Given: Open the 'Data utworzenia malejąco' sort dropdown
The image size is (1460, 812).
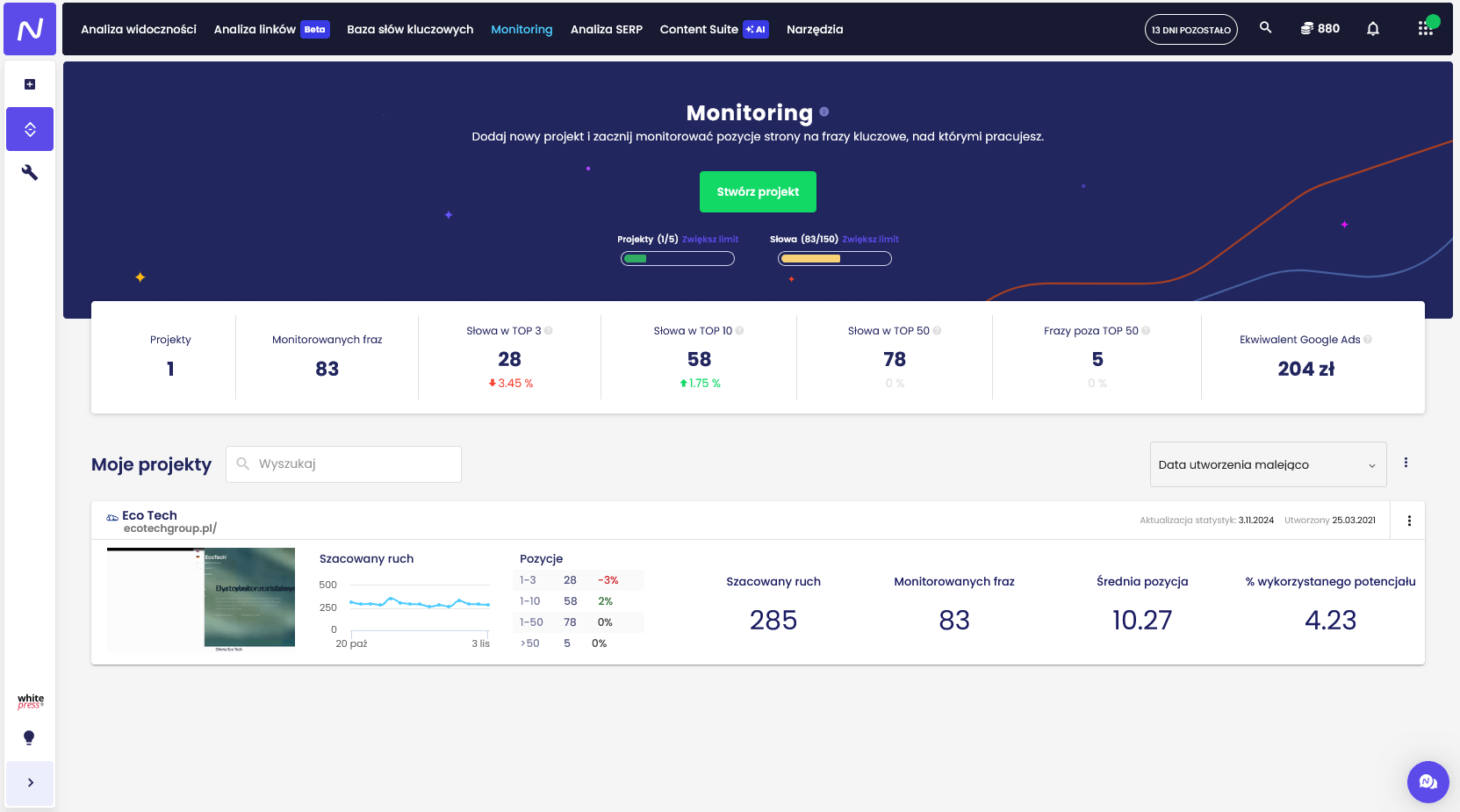Looking at the screenshot, I should tap(1267, 464).
